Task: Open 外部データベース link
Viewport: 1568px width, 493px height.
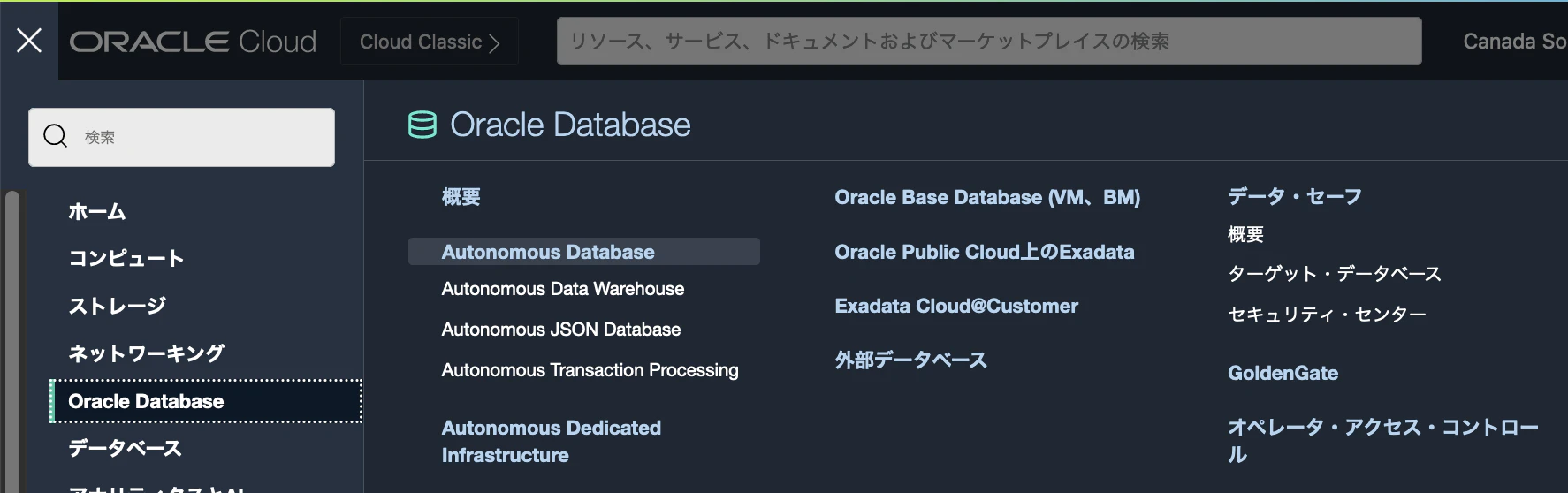Action: 911,360
